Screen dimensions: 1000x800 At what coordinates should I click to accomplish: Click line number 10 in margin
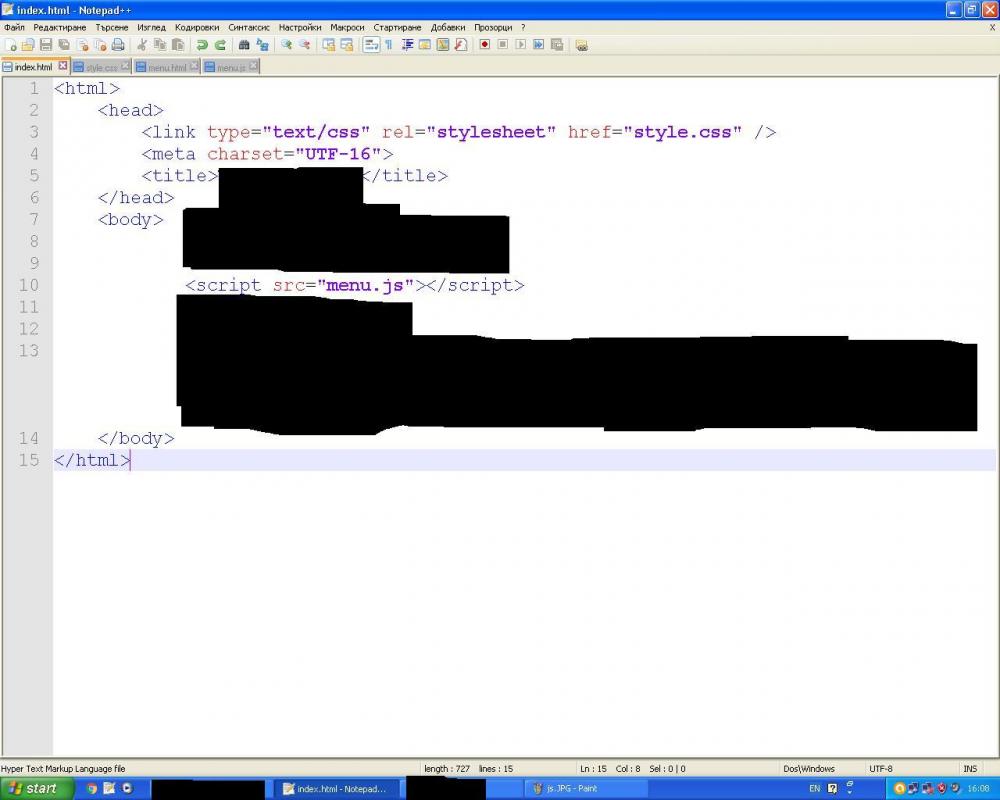click(29, 285)
